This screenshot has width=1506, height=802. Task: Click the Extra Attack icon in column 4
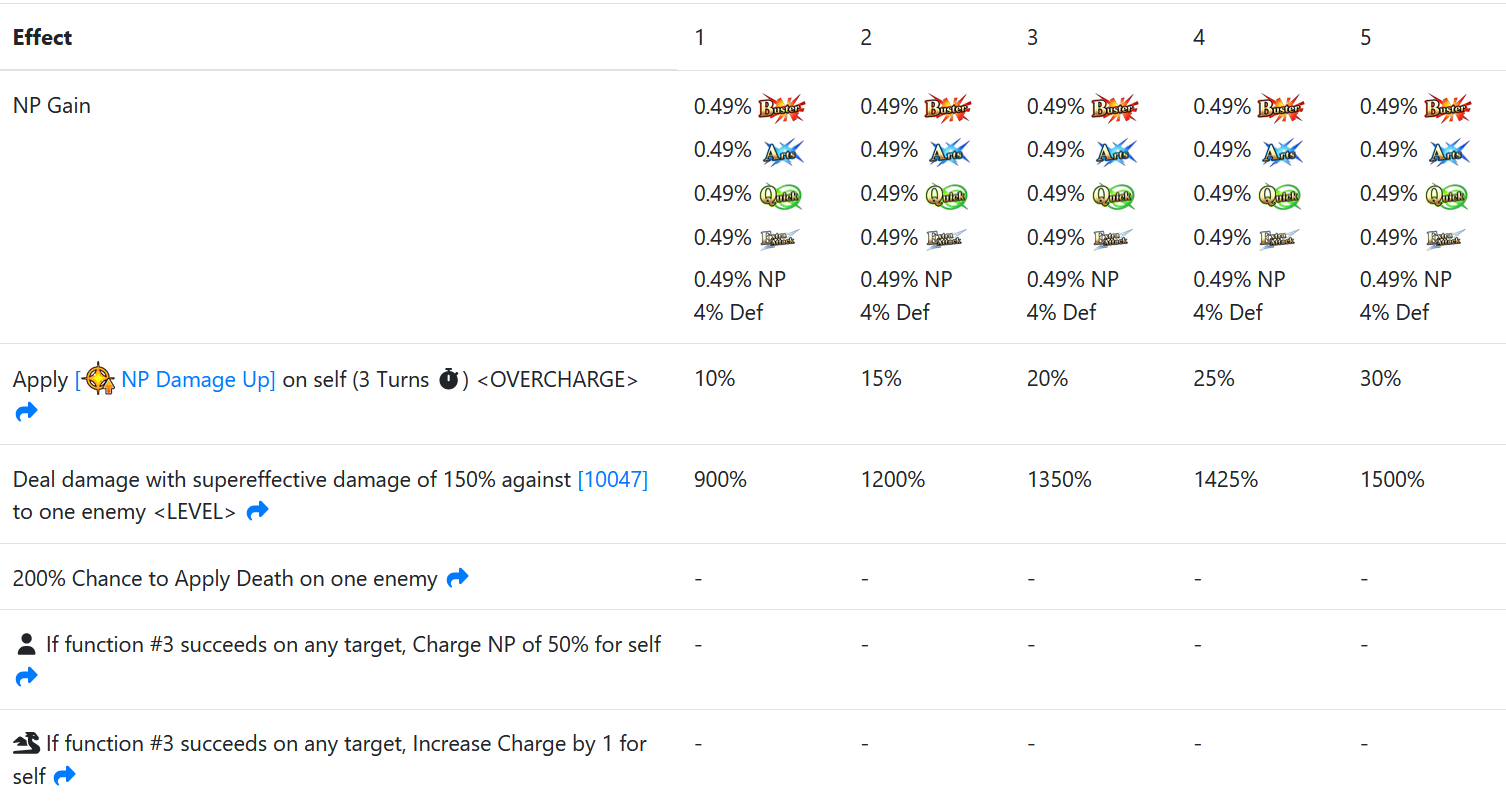[1279, 238]
